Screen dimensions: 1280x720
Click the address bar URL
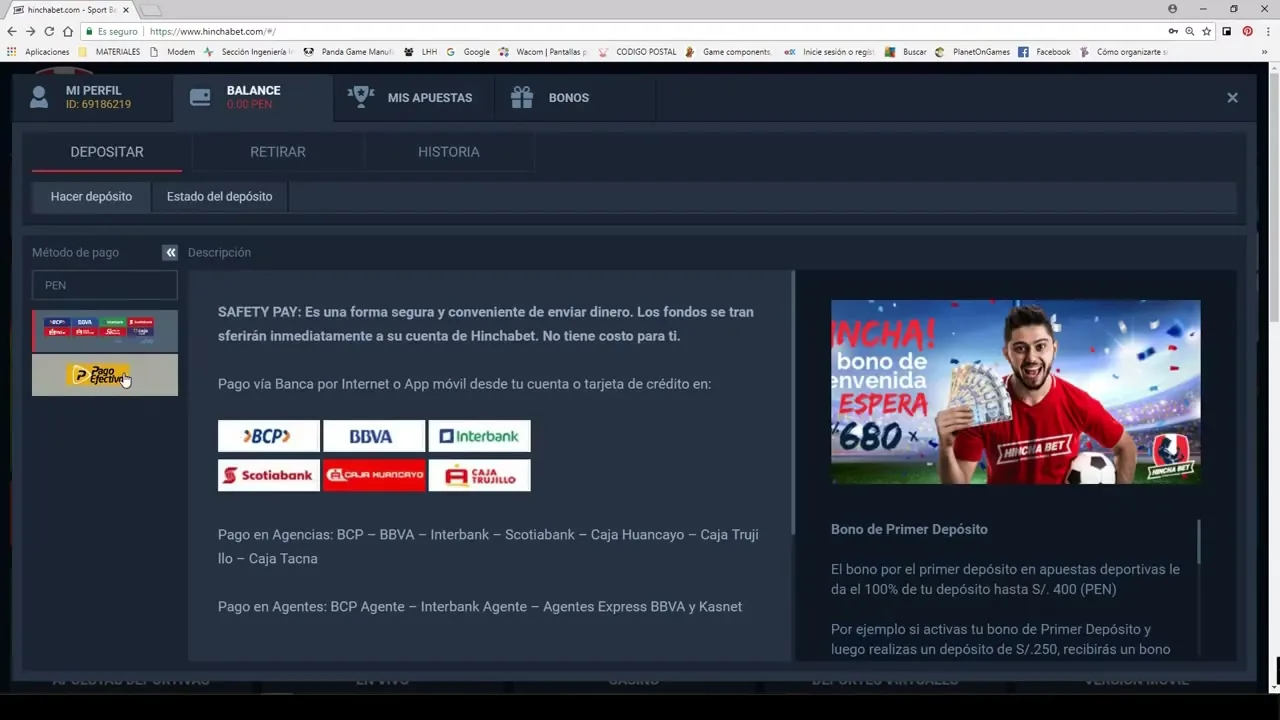tap(212, 31)
